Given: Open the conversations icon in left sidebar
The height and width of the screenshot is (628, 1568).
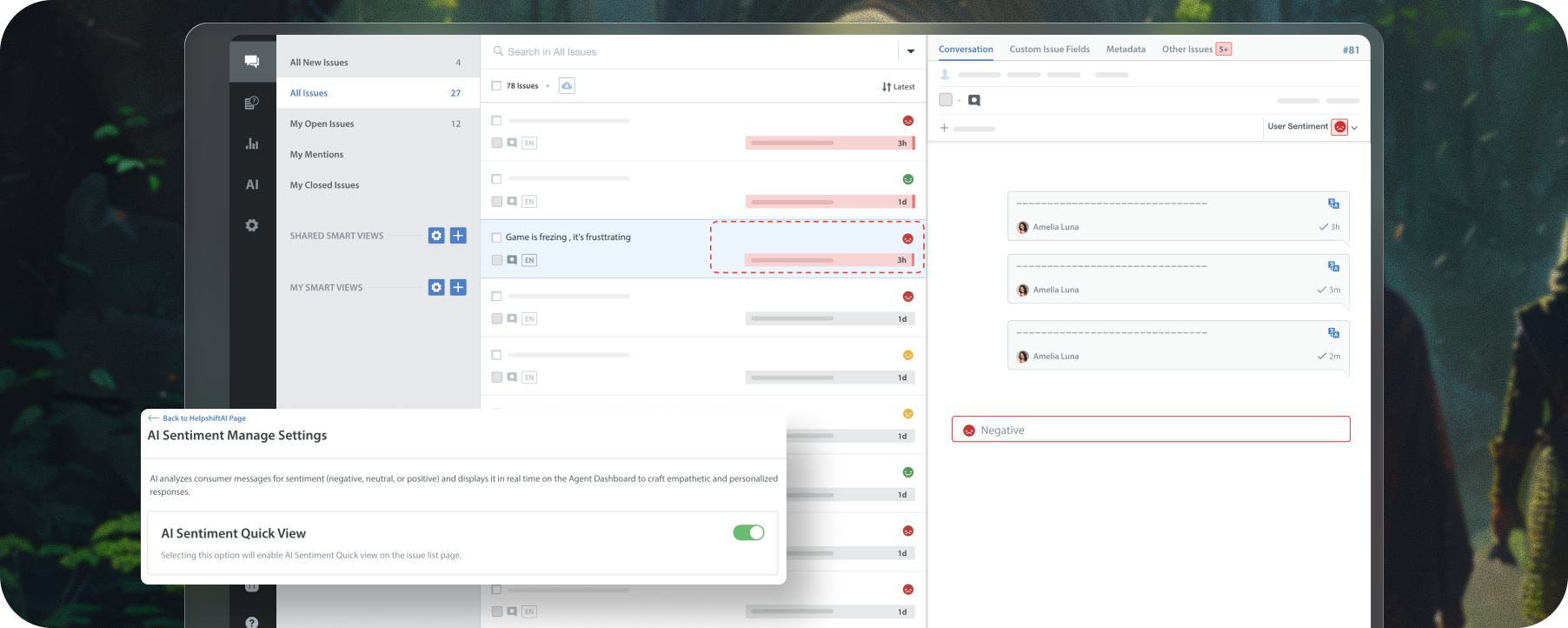Looking at the screenshot, I should click(252, 61).
